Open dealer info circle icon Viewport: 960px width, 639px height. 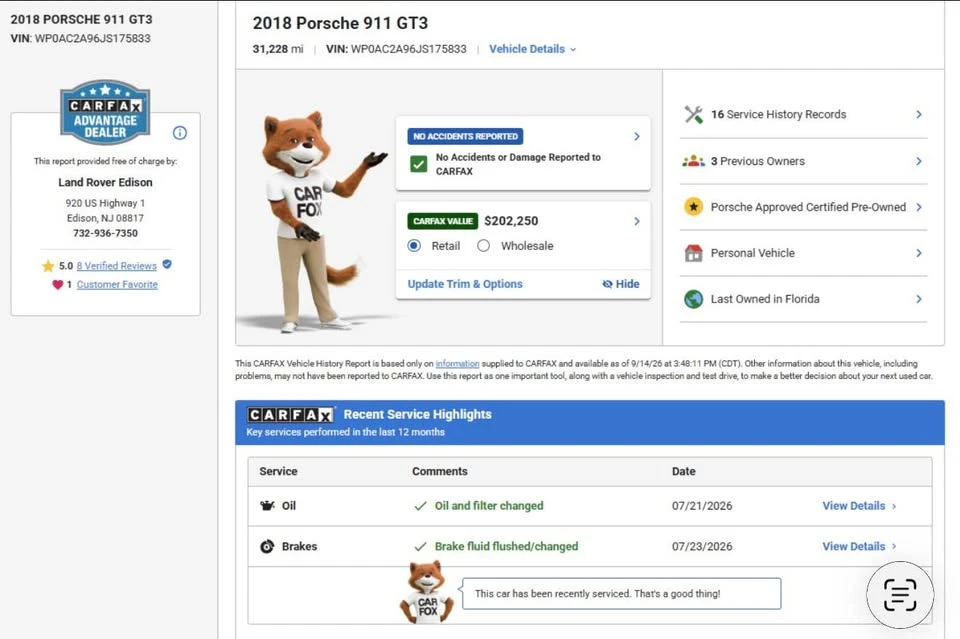pos(179,133)
